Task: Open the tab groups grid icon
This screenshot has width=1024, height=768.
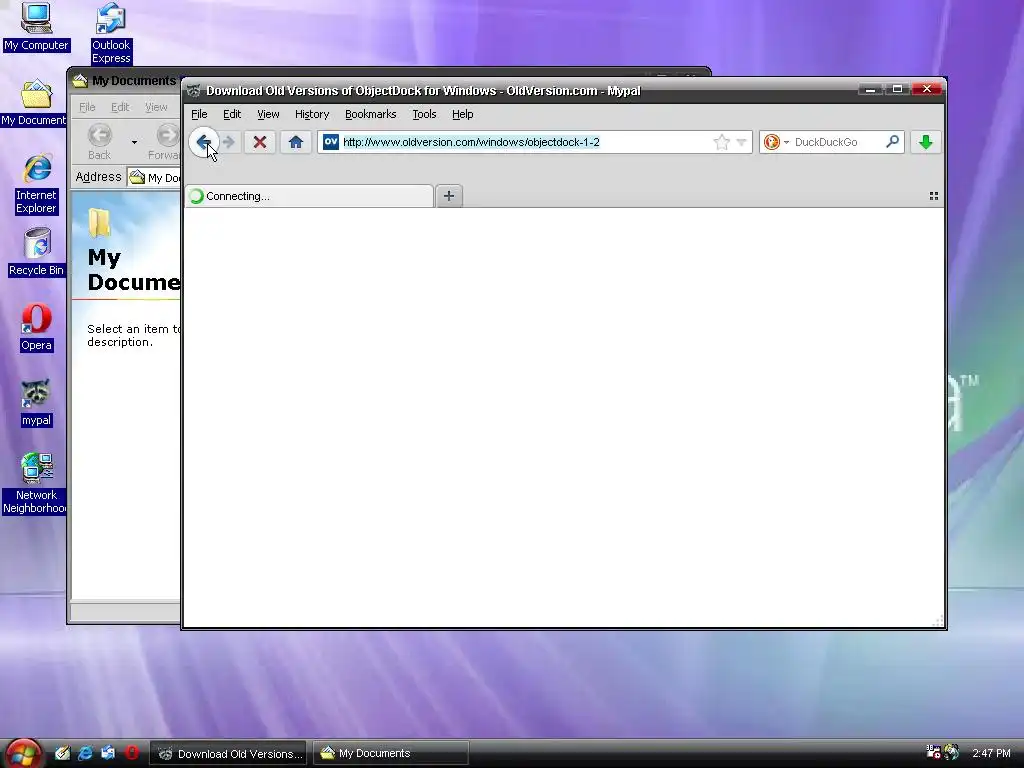Action: (934, 196)
